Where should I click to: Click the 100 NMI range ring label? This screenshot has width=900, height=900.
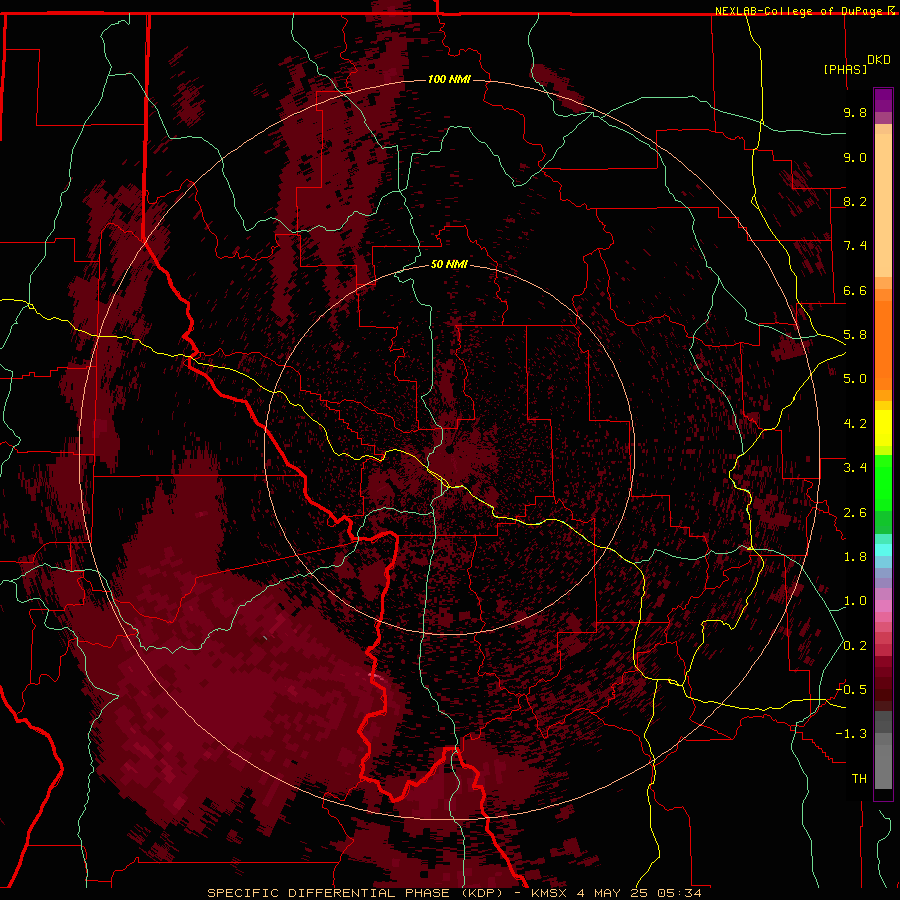[449, 79]
